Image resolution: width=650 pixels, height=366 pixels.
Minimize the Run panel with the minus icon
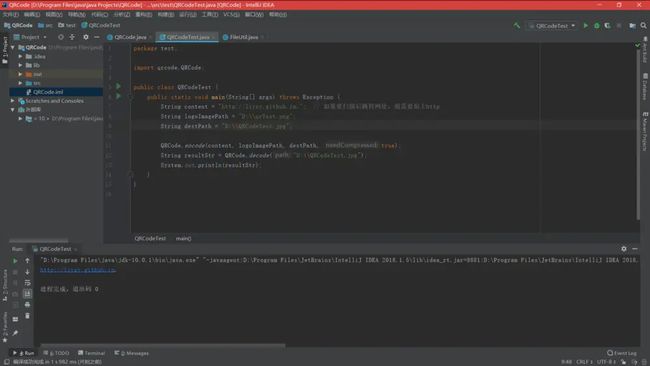(x=635, y=249)
